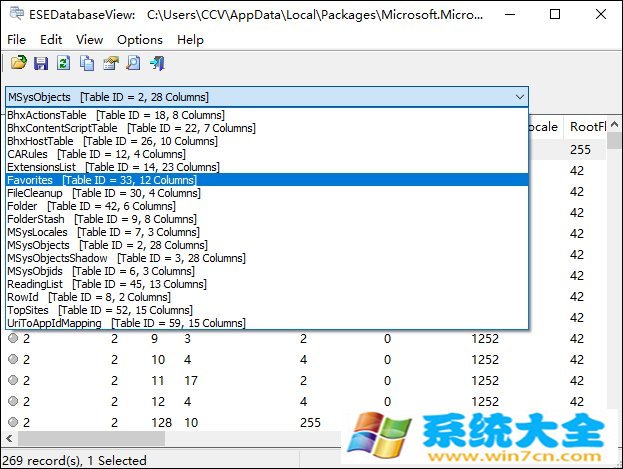Click the vertical scrollbar up arrow

click(x=615, y=124)
